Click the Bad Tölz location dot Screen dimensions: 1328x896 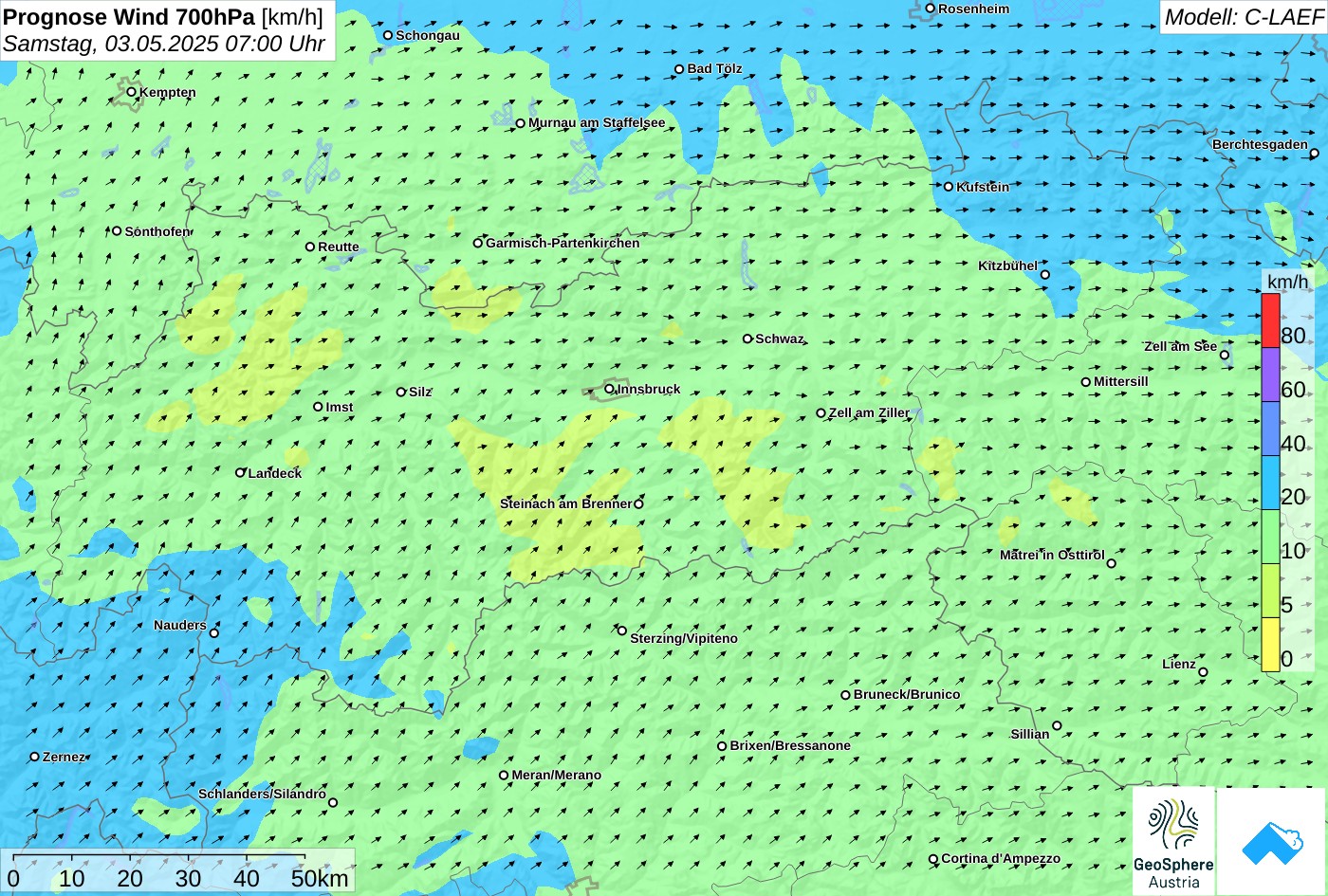679,69
